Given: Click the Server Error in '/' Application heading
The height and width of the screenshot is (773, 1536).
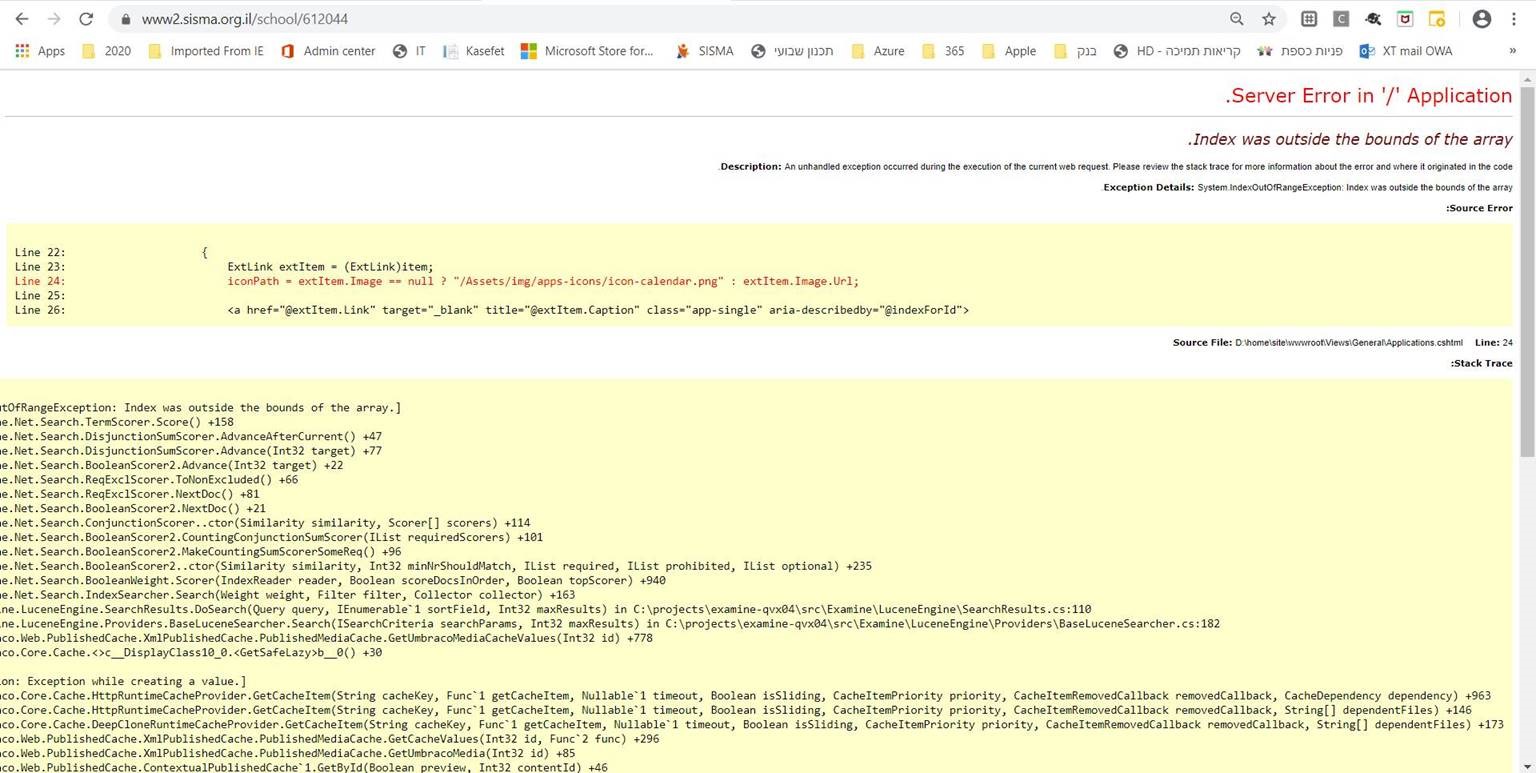Looking at the screenshot, I should pos(1368,96).
